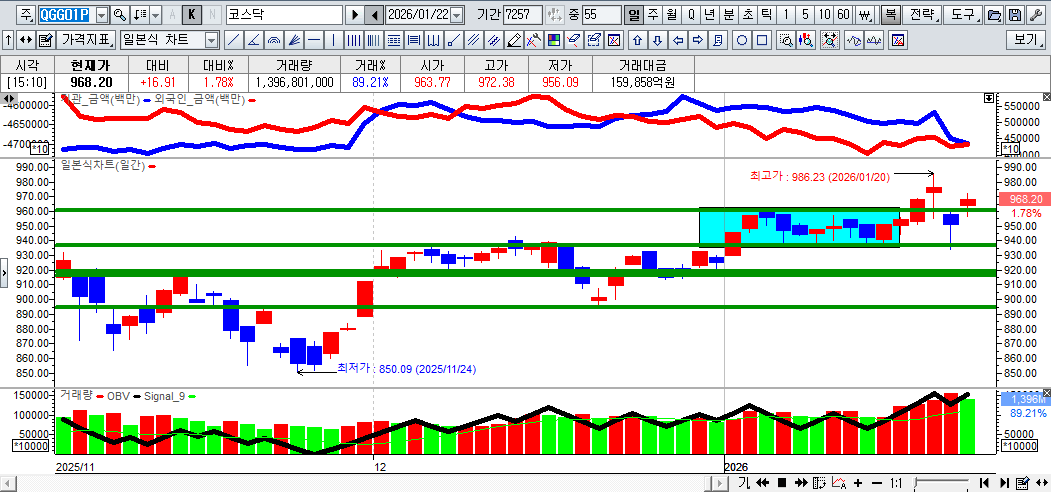The width and height of the screenshot is (1051, 492).
Task: Click the 가격지표 price indicator button
Action: (86, 40)
